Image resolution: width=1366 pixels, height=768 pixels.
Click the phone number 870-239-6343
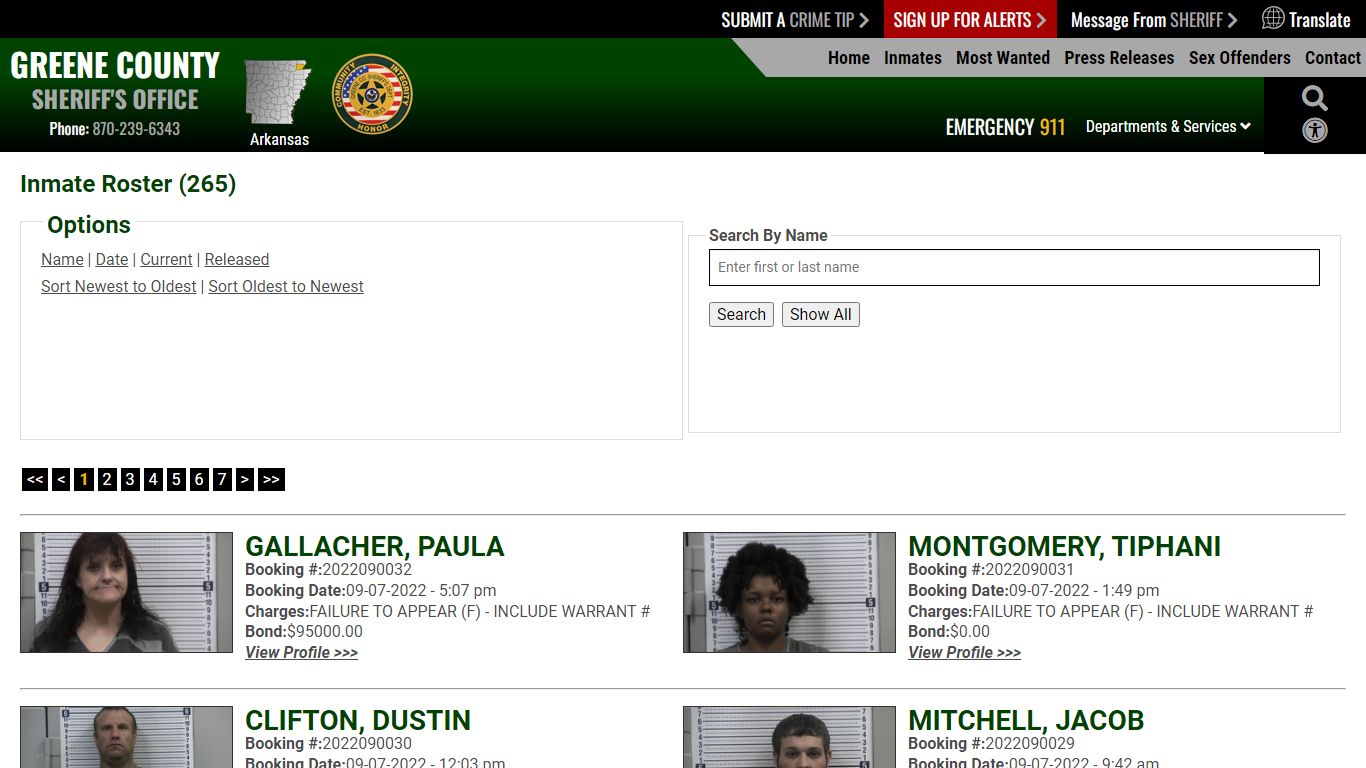(136, 129)
